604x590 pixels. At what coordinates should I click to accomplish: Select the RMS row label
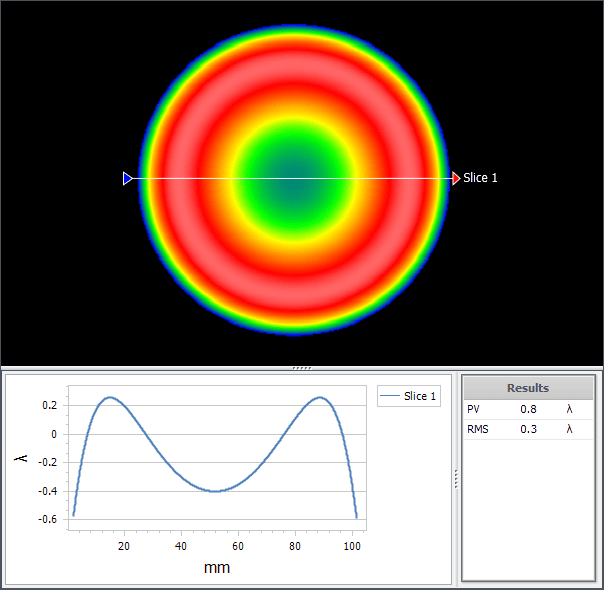(x=479, y=429)
